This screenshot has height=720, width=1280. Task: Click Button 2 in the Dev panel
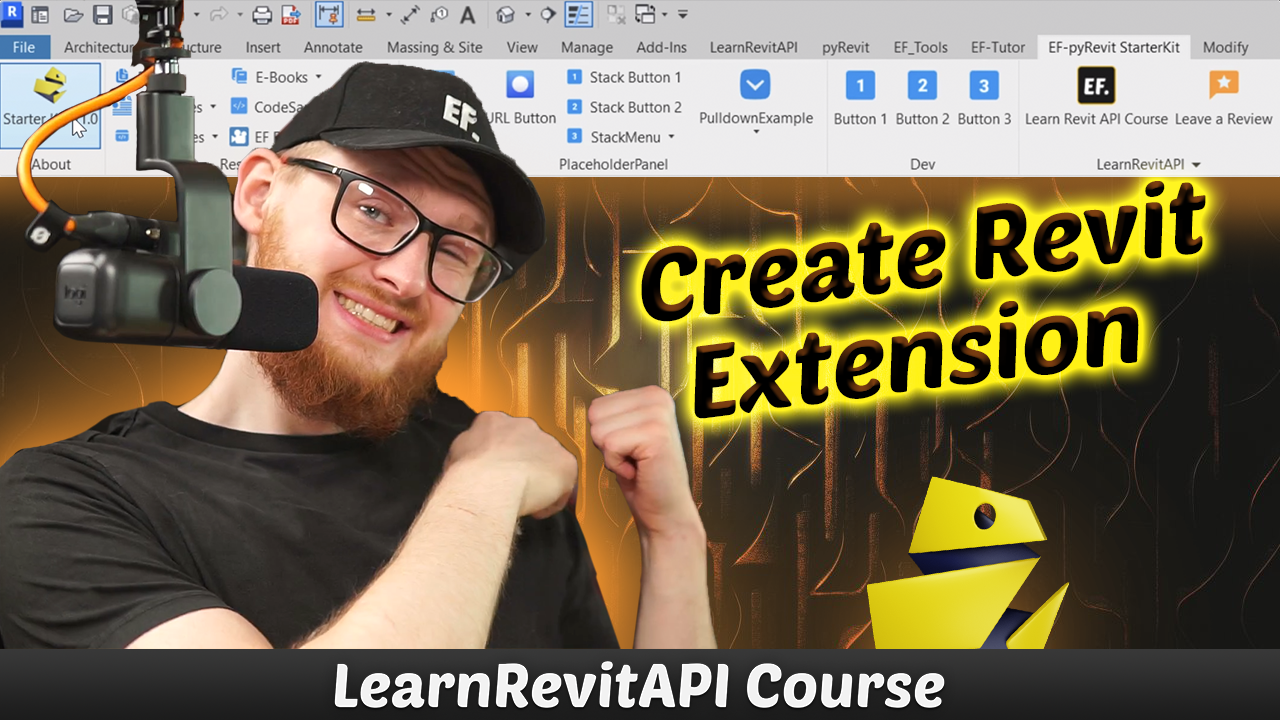tap(921, 97)
